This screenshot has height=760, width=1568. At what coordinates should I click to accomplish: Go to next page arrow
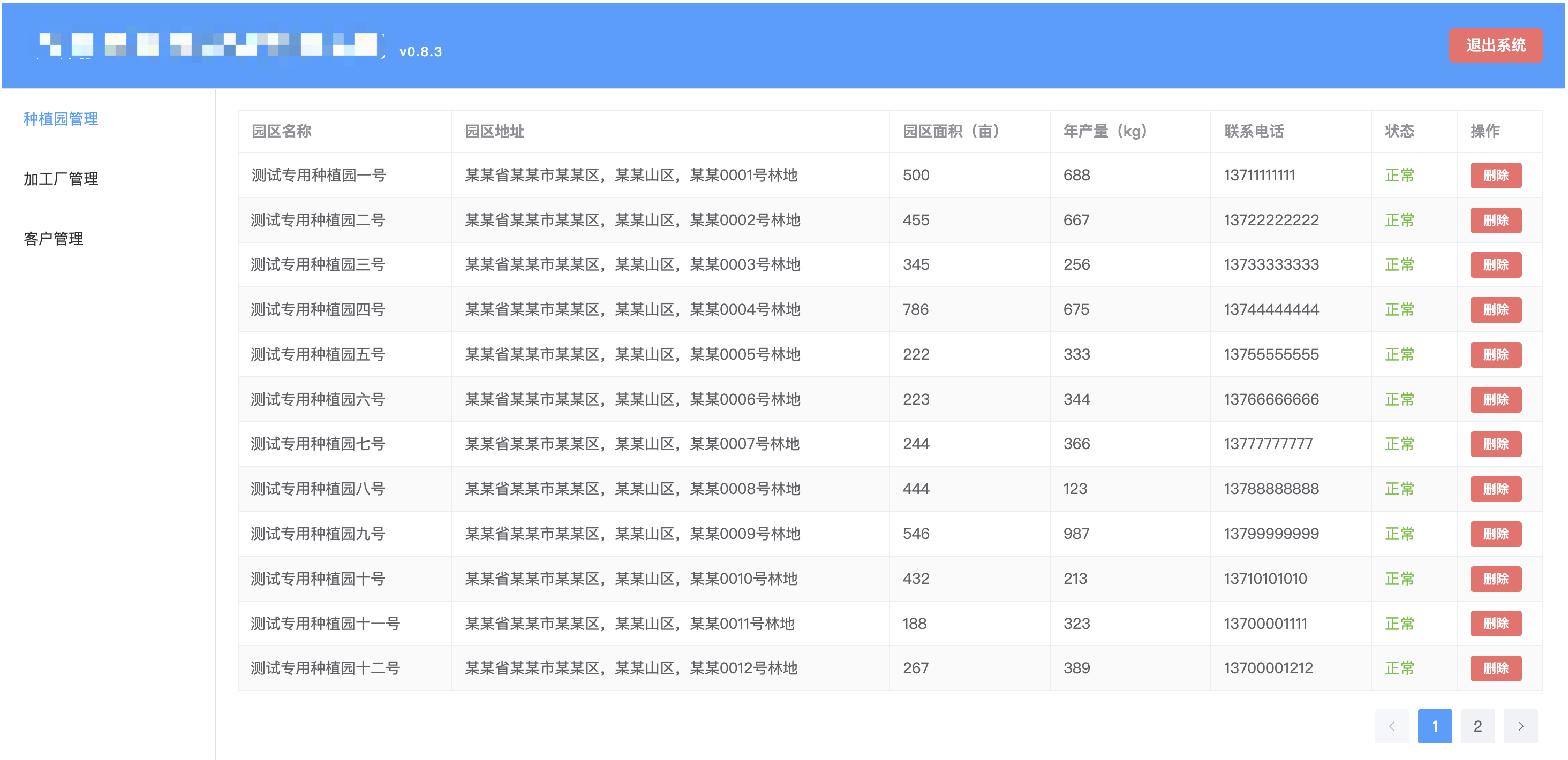[1520, 726]
